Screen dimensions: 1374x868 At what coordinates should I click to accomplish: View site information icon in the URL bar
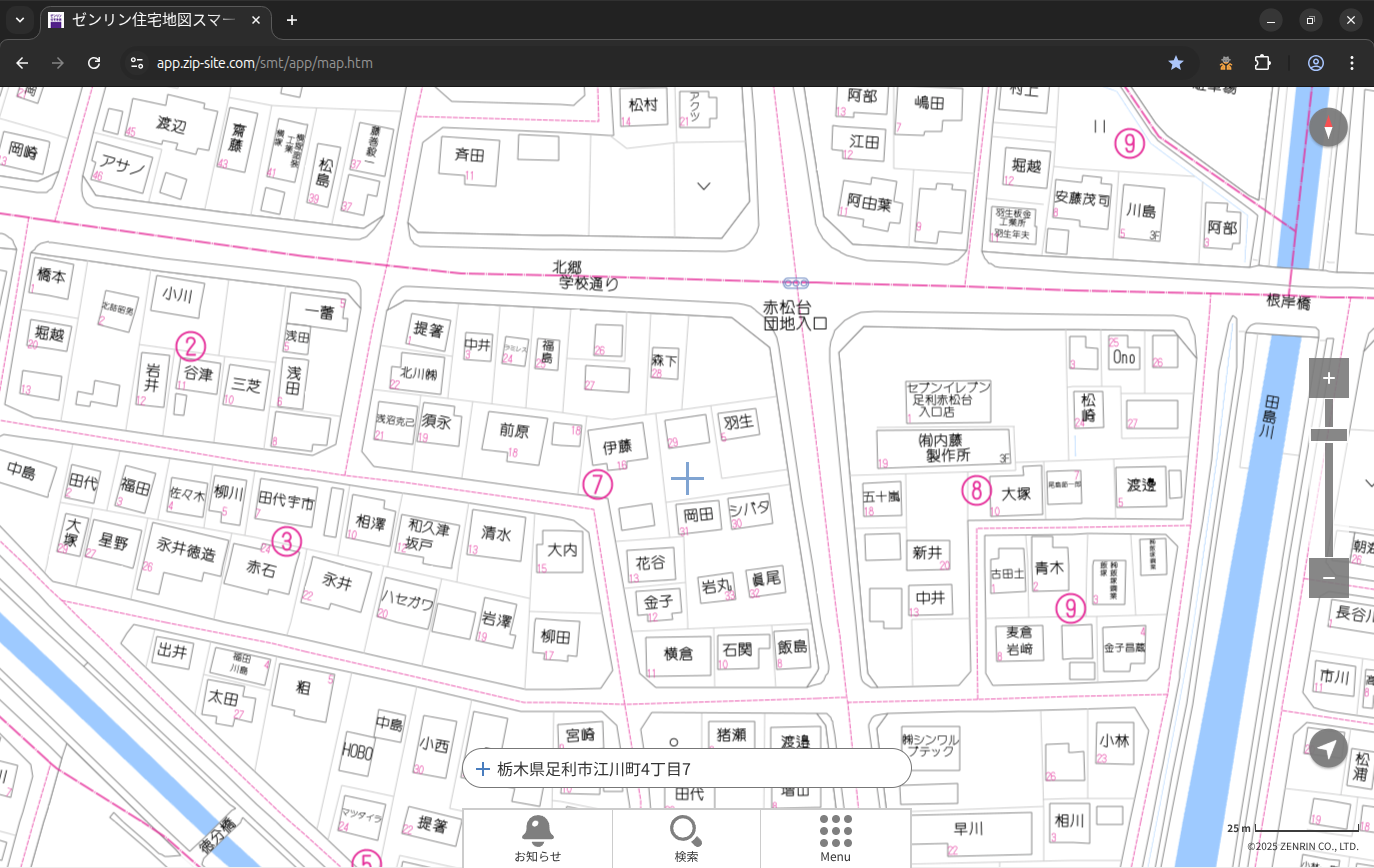(x=137, y=63)
